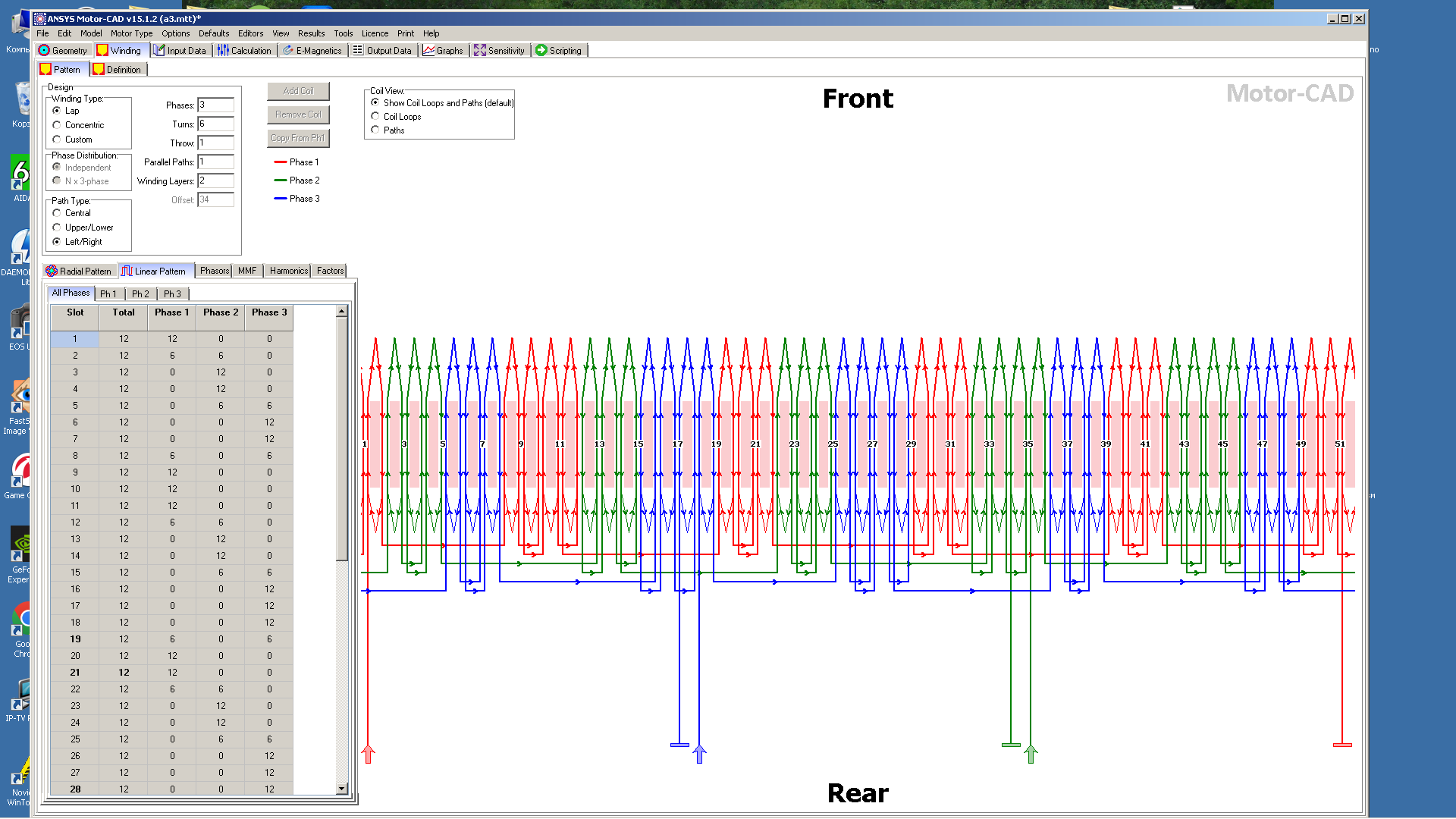Switch to the Phasors tab
Image resolution: width=1456 pixels, height=819 pixels.
[x=215, y=271]
